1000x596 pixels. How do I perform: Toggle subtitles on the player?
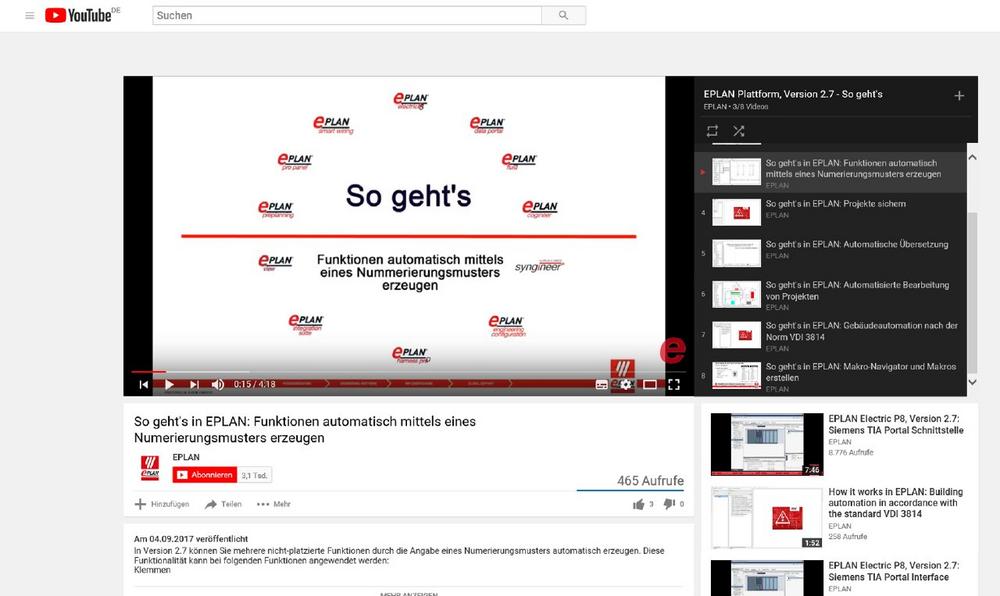(x=601, y=384)
